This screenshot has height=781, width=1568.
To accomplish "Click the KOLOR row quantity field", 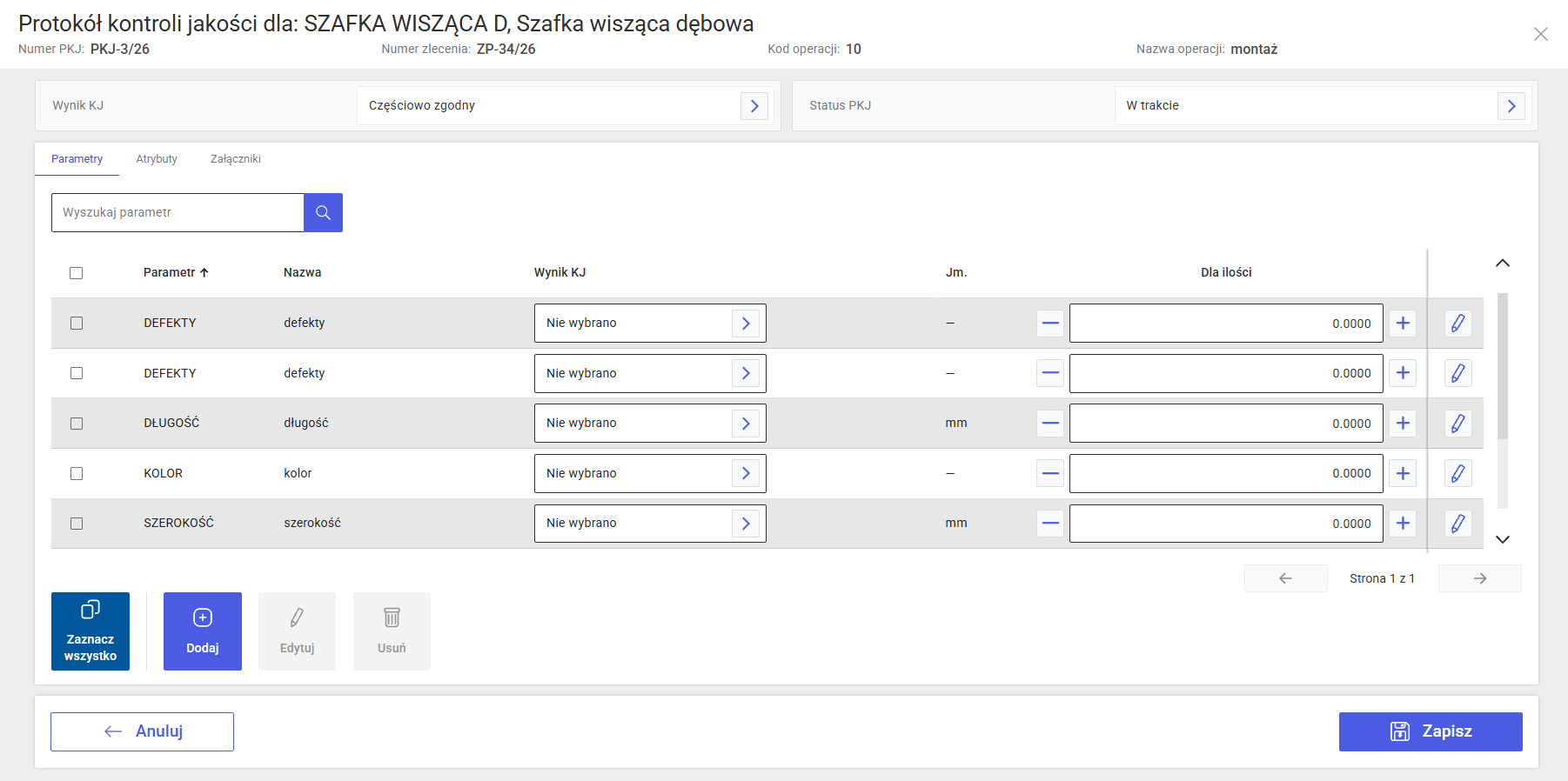I will [x=1226, y=473].
